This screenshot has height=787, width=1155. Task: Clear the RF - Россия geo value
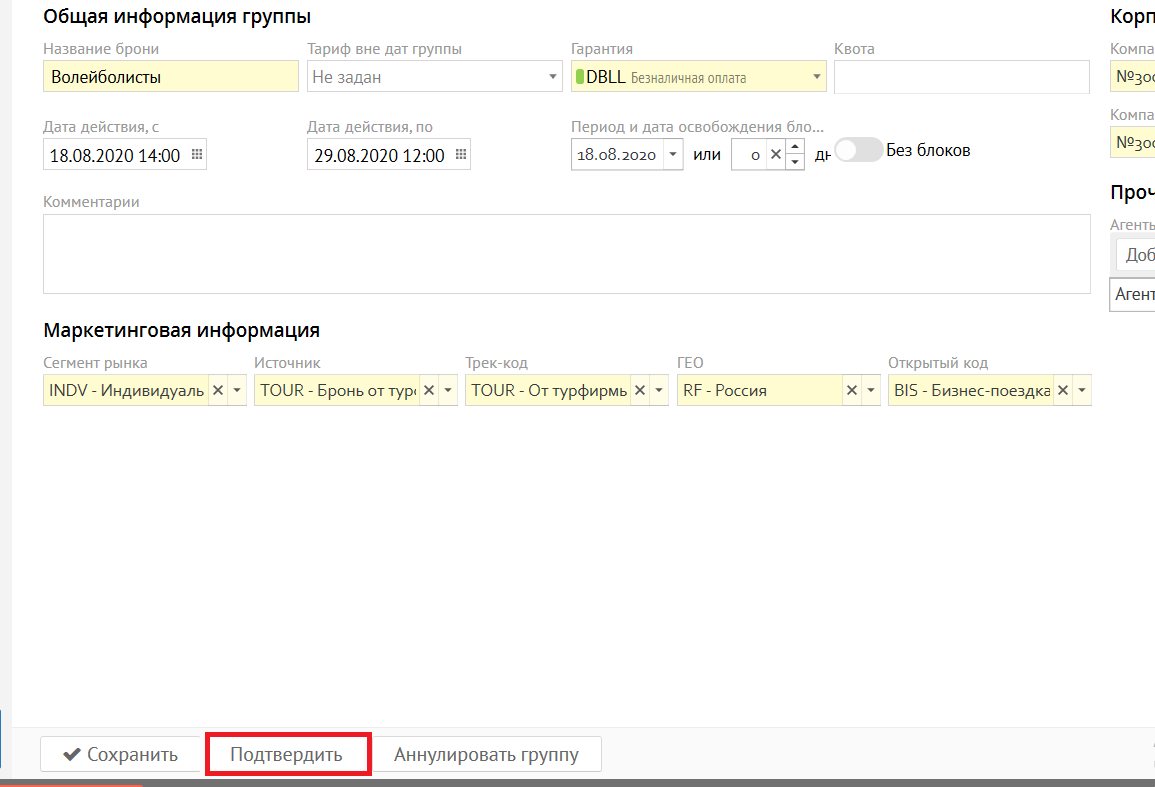[851, 390]
